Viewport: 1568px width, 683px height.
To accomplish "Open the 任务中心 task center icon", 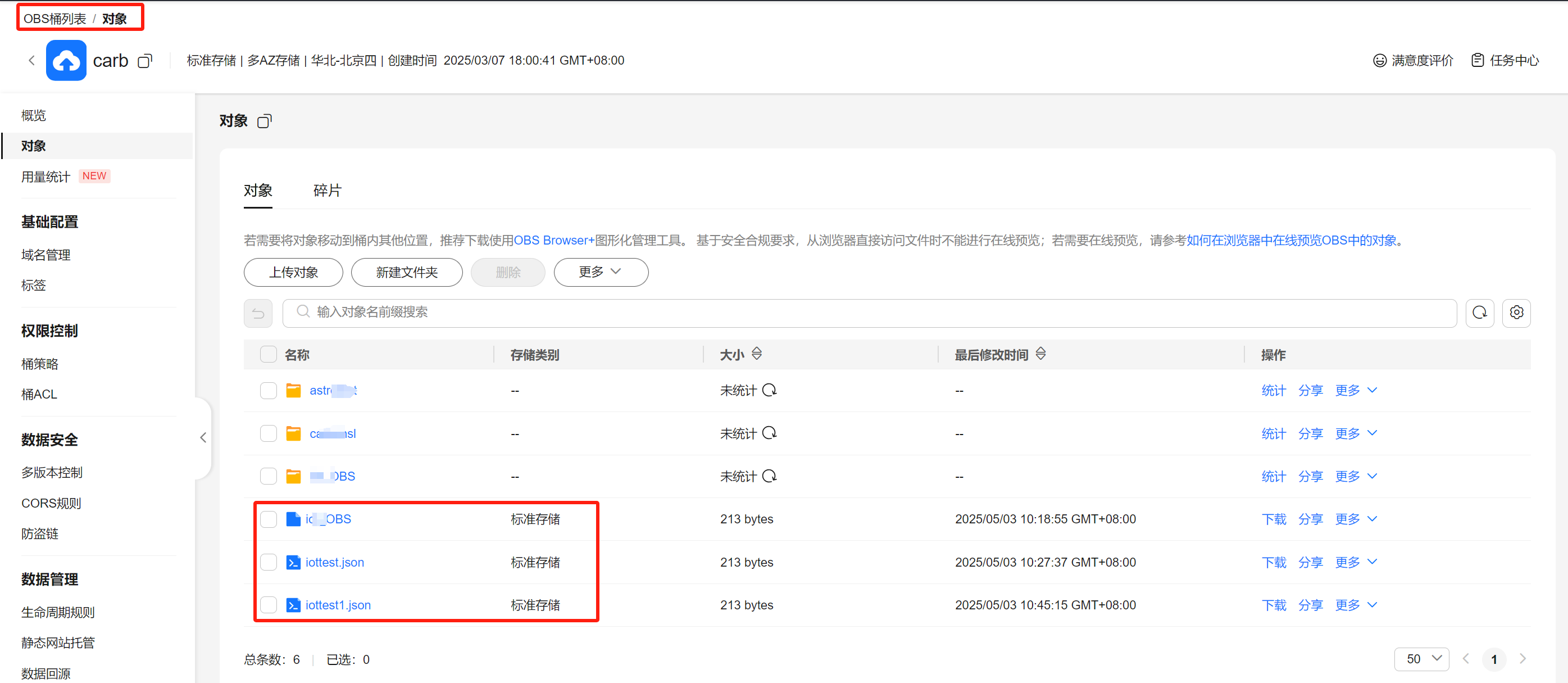I will point(1478,60).
